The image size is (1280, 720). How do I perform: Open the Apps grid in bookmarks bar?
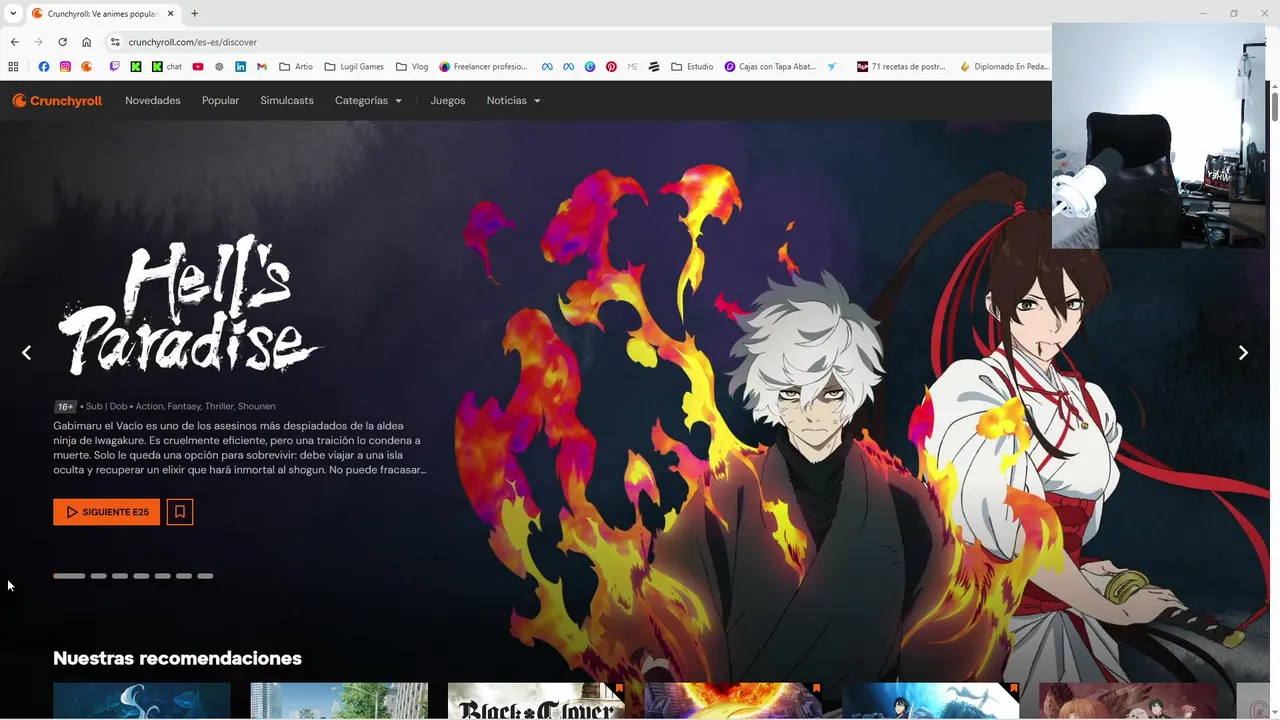tap(13, 67)
